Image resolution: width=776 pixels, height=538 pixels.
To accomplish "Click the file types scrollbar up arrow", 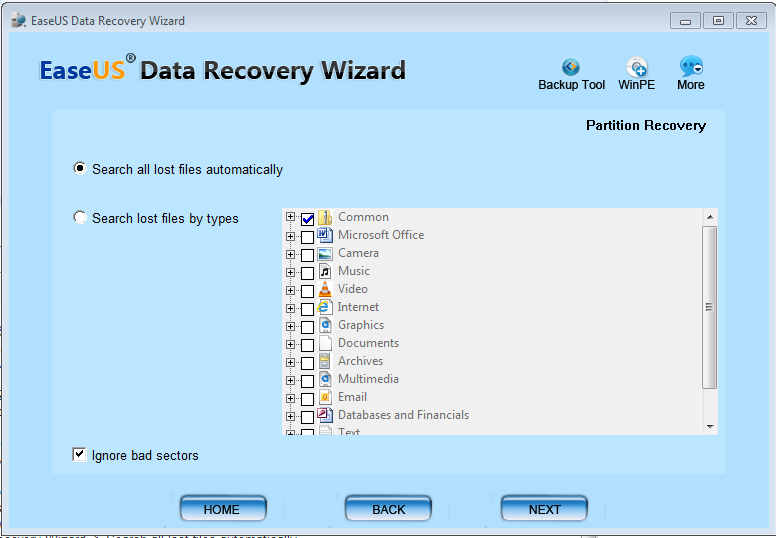I will tap(710, 217).
